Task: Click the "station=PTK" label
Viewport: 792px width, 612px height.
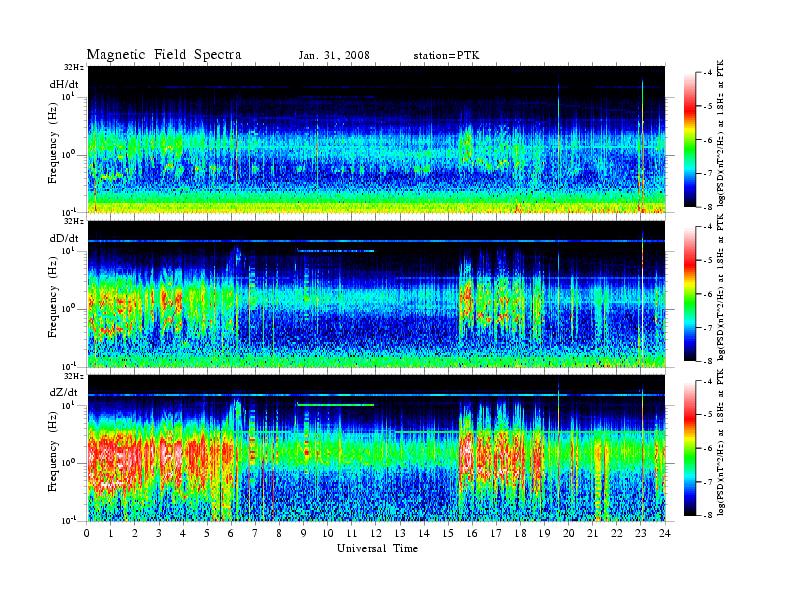Action: point(446,55)
